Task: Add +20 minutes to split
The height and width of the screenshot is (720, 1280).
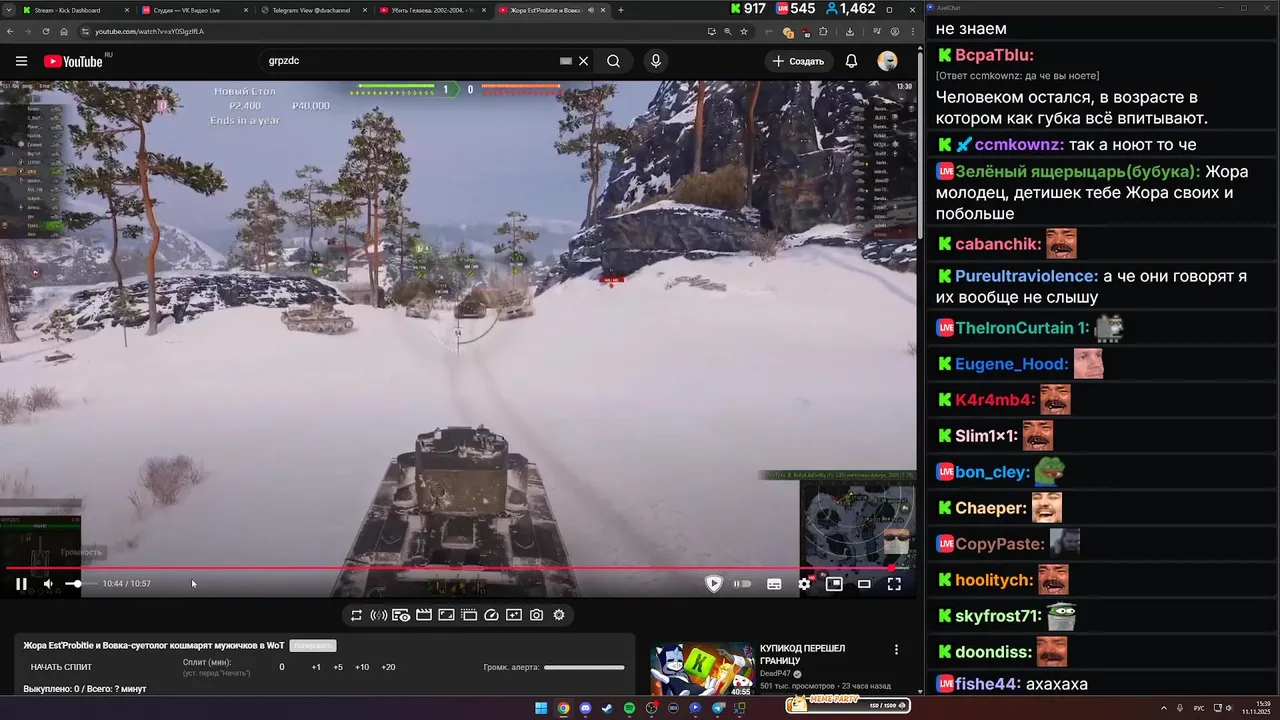Action: click(388, 667)
